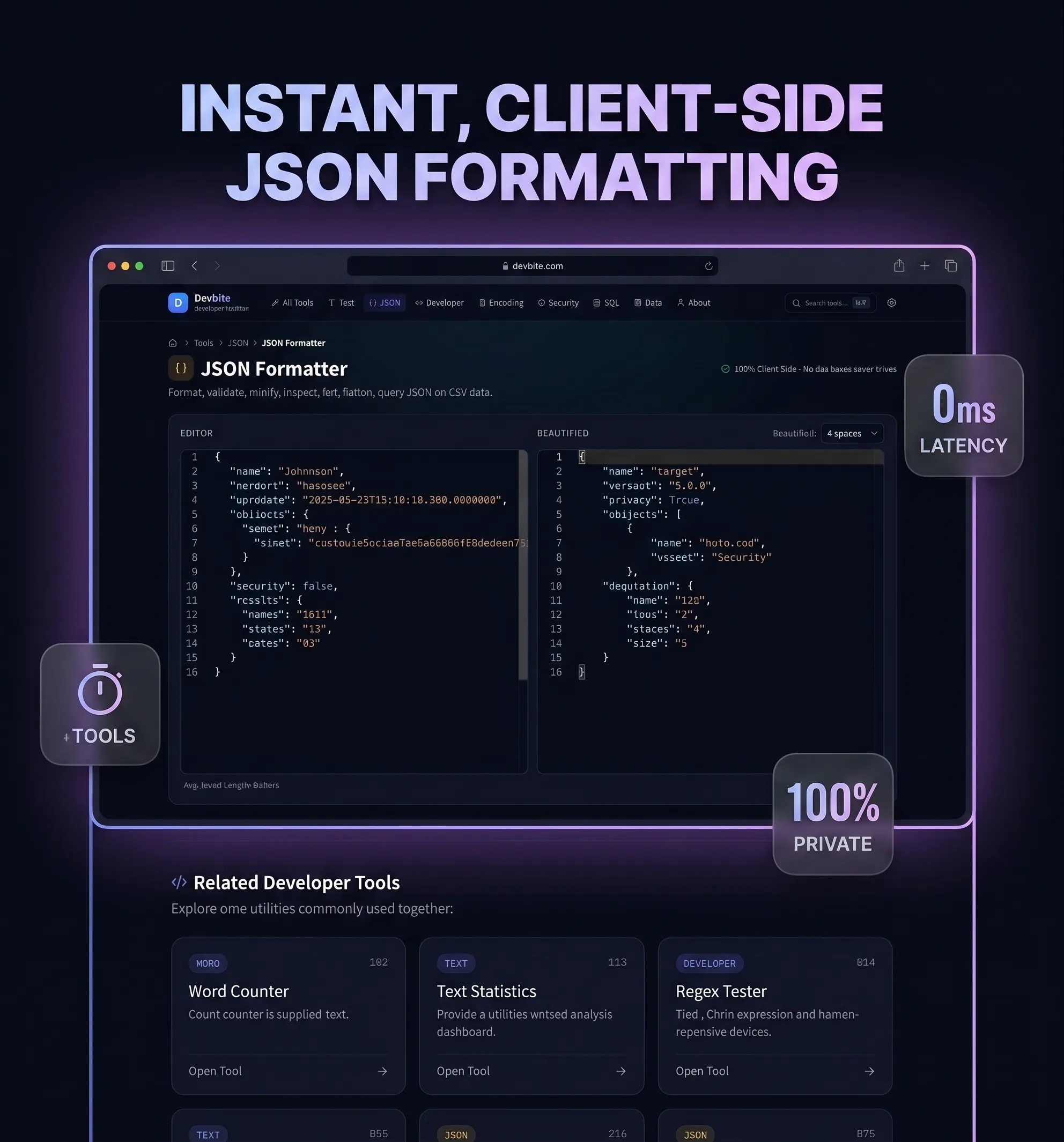This screenshot has width=1064, height=1142.
Task: Click the EDITOR panel label
Action: coord(196,433)
